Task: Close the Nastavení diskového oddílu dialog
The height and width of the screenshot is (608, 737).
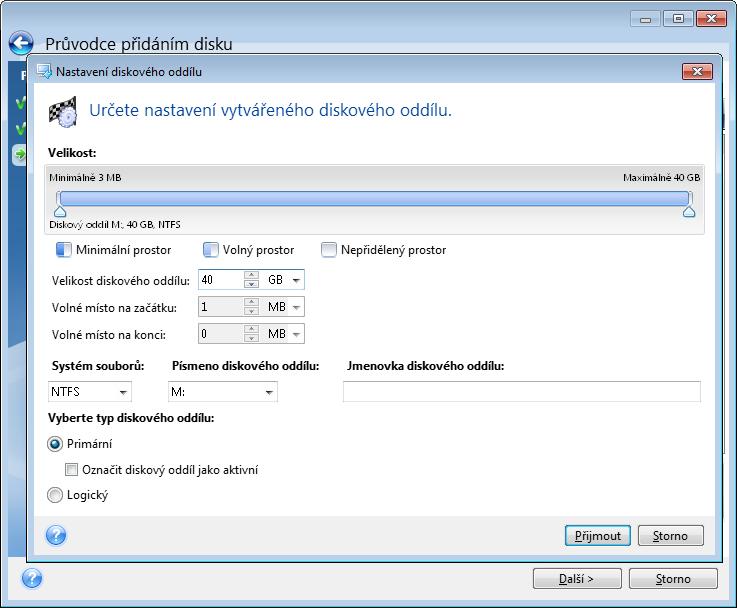Action: pyautogui.click(x=698, y=71)
